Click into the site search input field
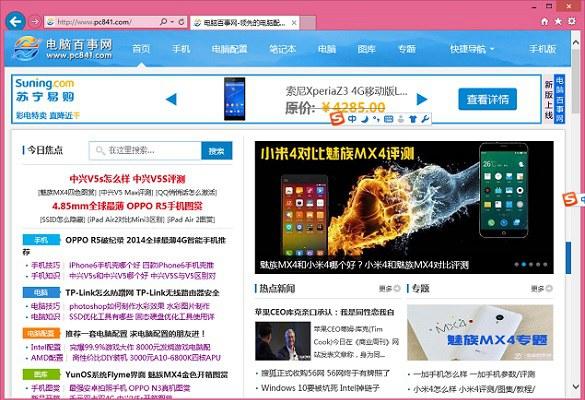The width and height of the screenshot is (585, 400). tap(146, 150)
